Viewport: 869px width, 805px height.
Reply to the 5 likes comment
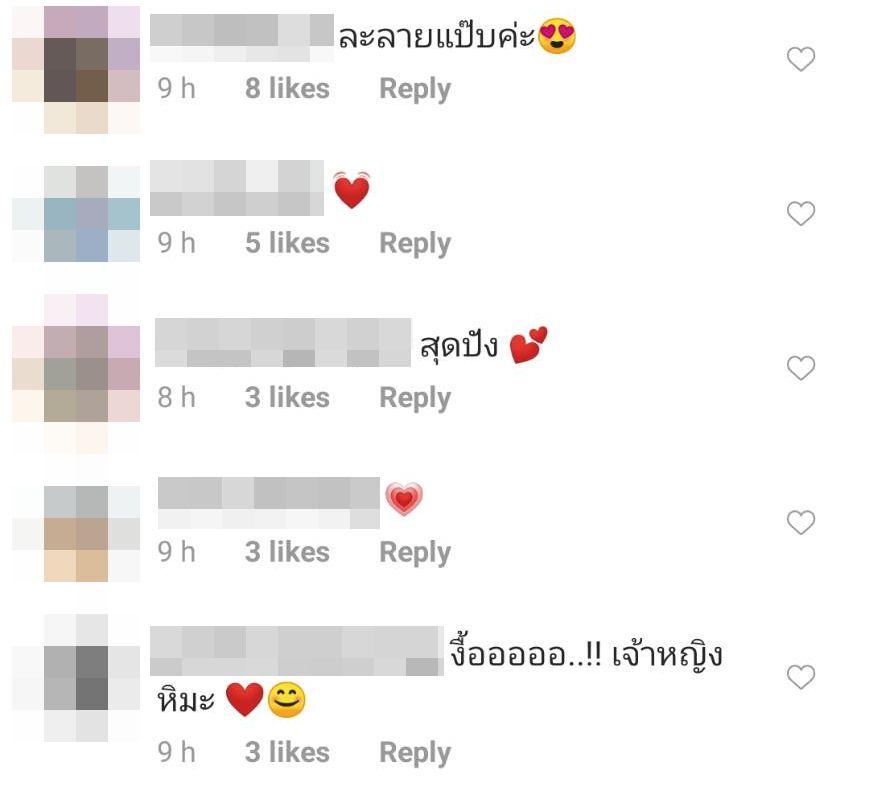(415, 244)
